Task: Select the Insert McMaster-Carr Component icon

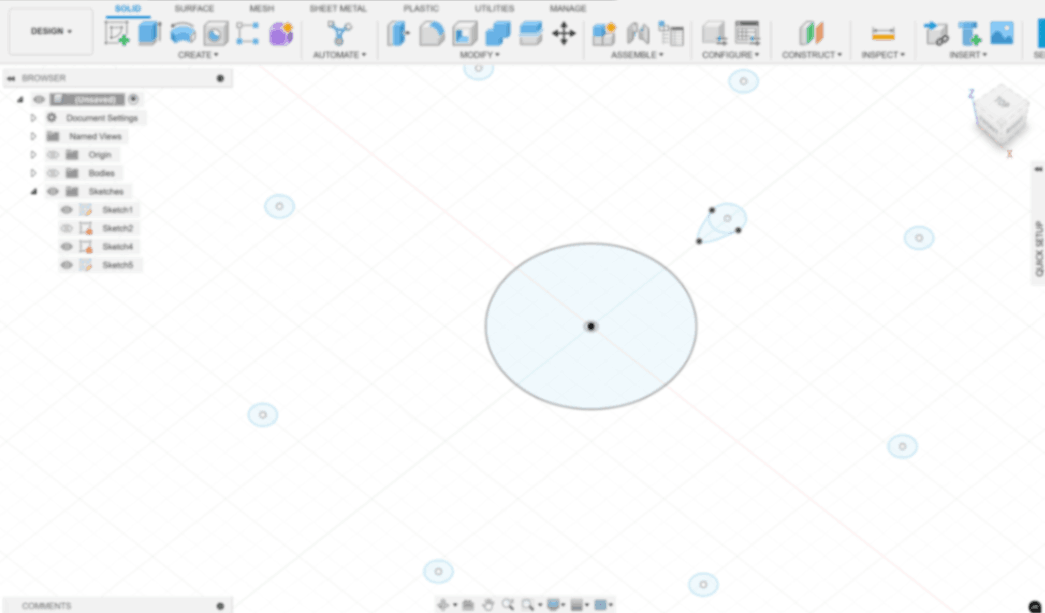Action: (x=969, y=33)
